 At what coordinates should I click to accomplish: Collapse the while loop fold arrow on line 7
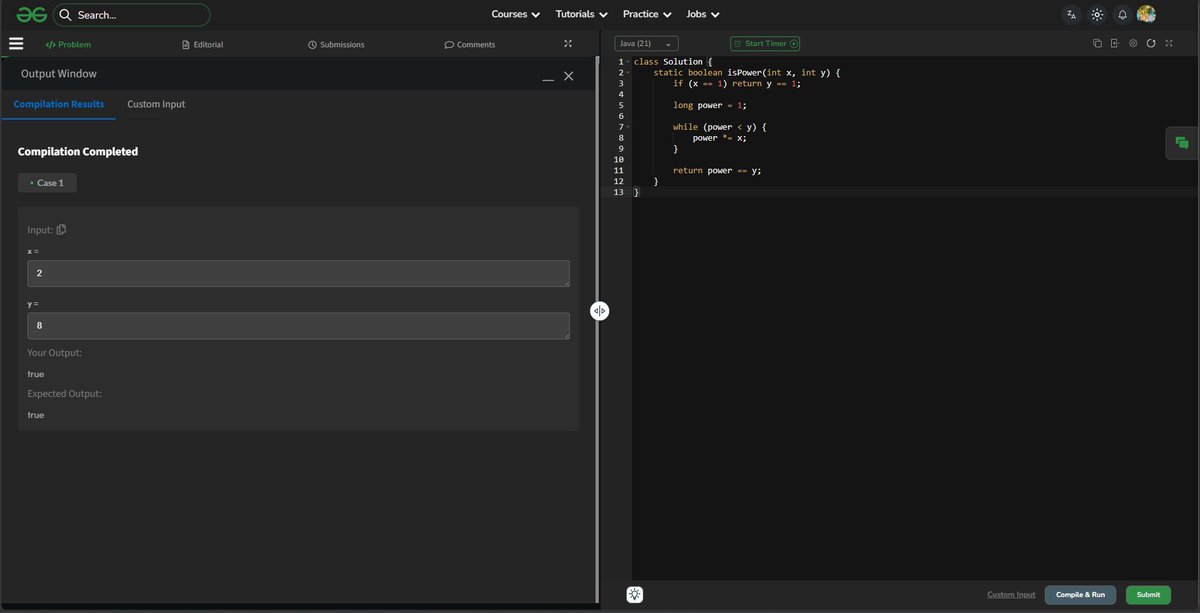pyautogui.click(x=627, y=127)
